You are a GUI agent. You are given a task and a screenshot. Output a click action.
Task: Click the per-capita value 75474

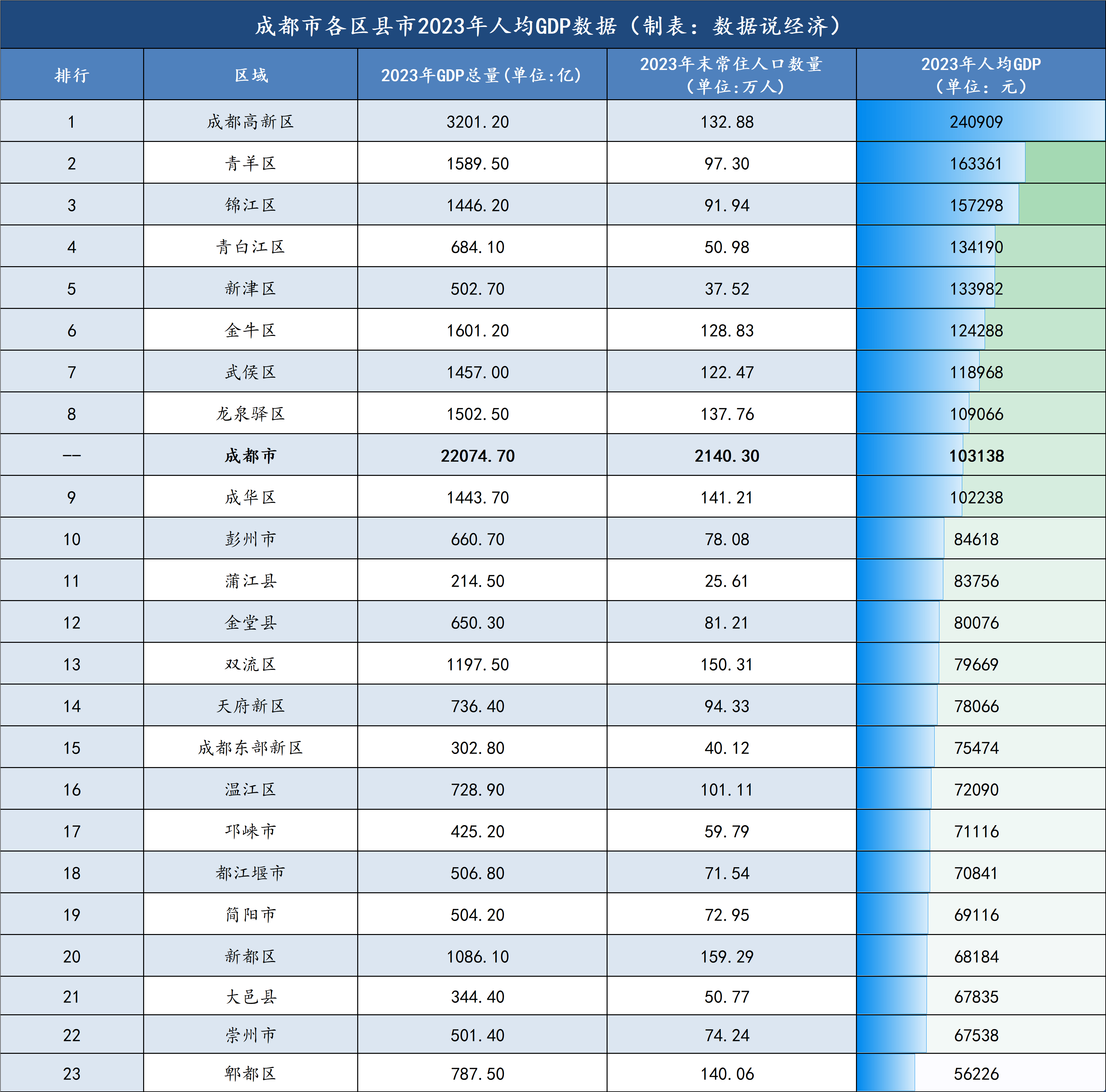point(976,749)
